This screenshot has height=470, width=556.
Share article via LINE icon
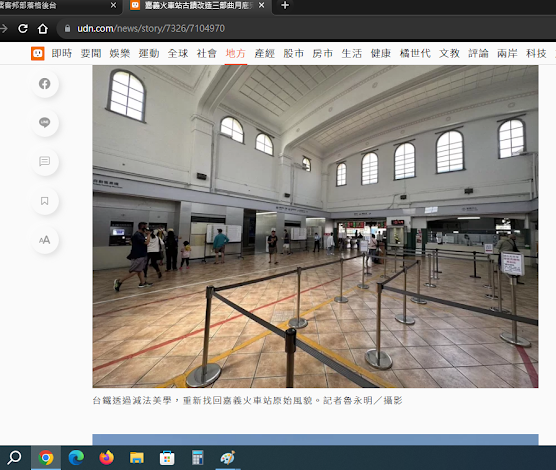[45, 123]
